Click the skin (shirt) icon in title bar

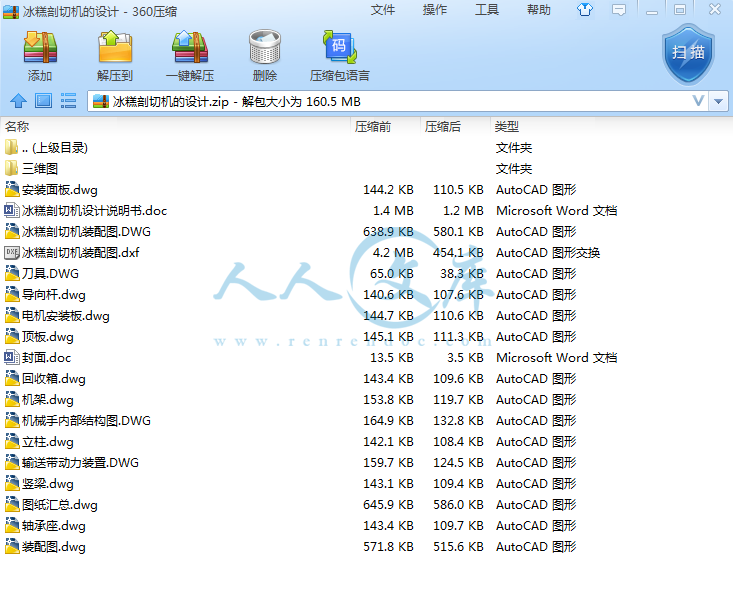click(x=584, y=10)
